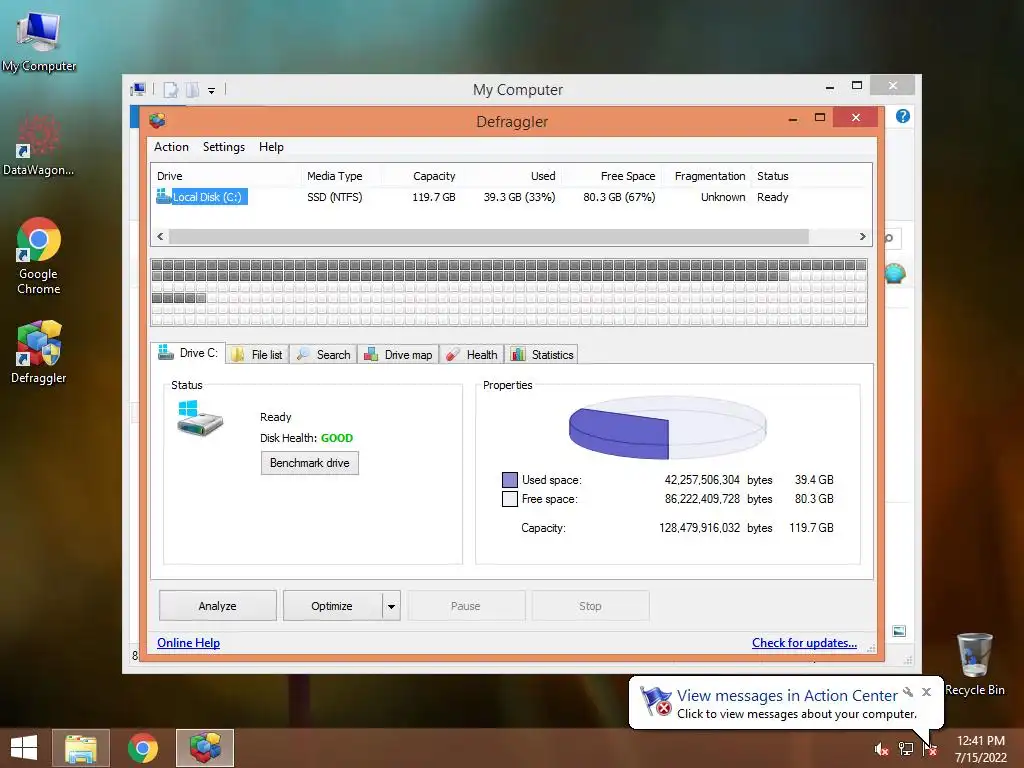The width and height of the screenshot is (1024, 768).
Task: Click the Defraggler title bar logo icon
Action: (157, 121)
